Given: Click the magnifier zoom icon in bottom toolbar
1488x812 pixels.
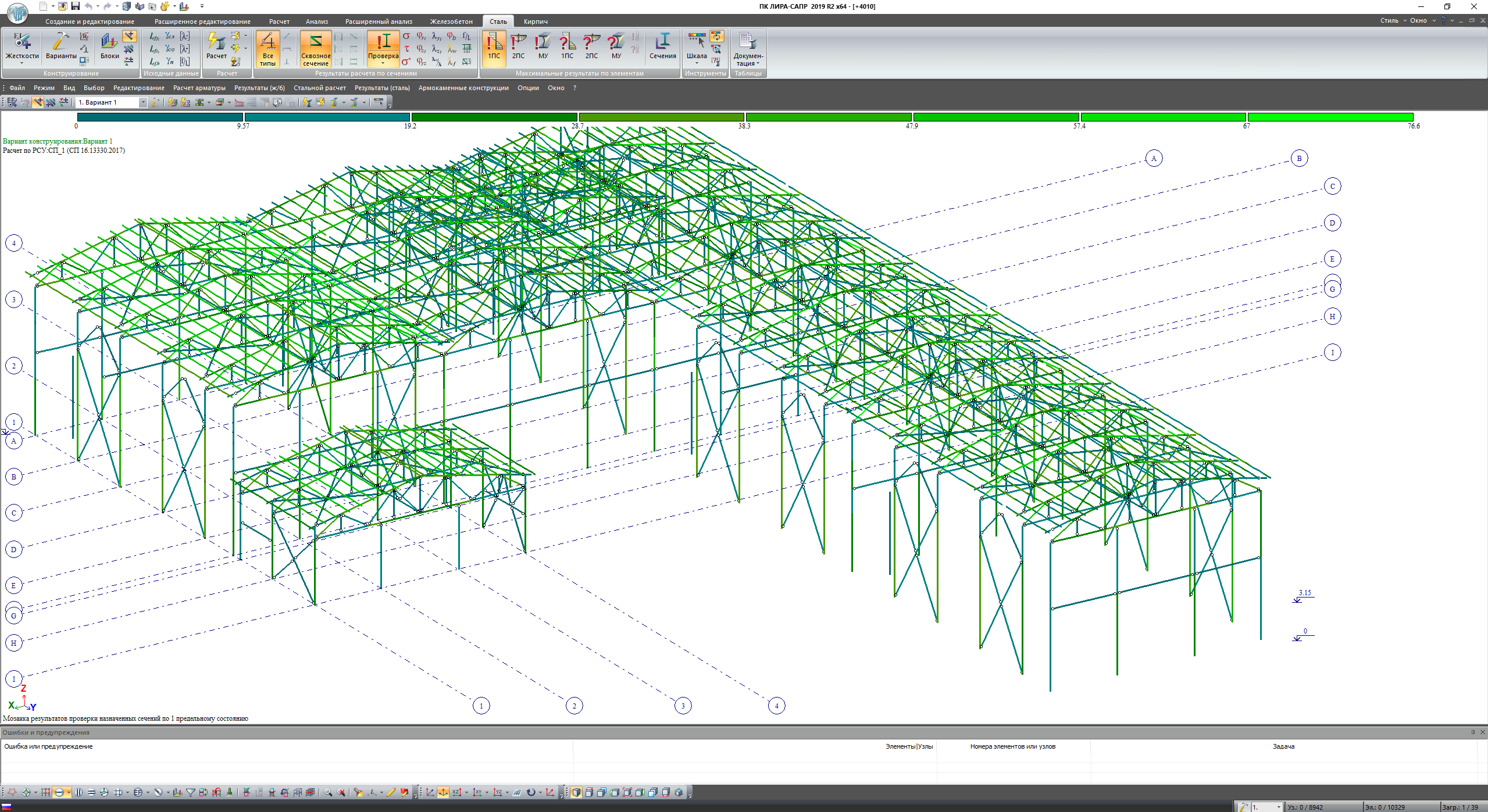Looking at the screenshot, I should [328, 792].
